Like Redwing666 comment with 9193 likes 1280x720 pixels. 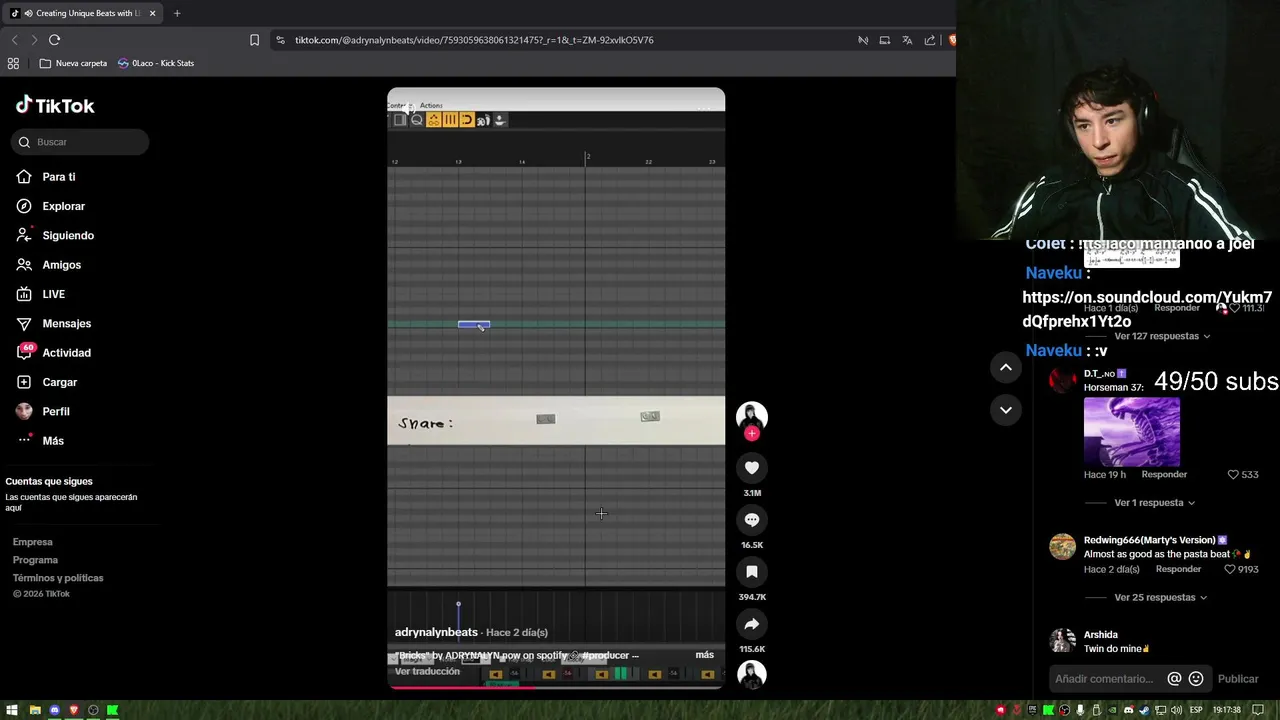coord(1231,569)
